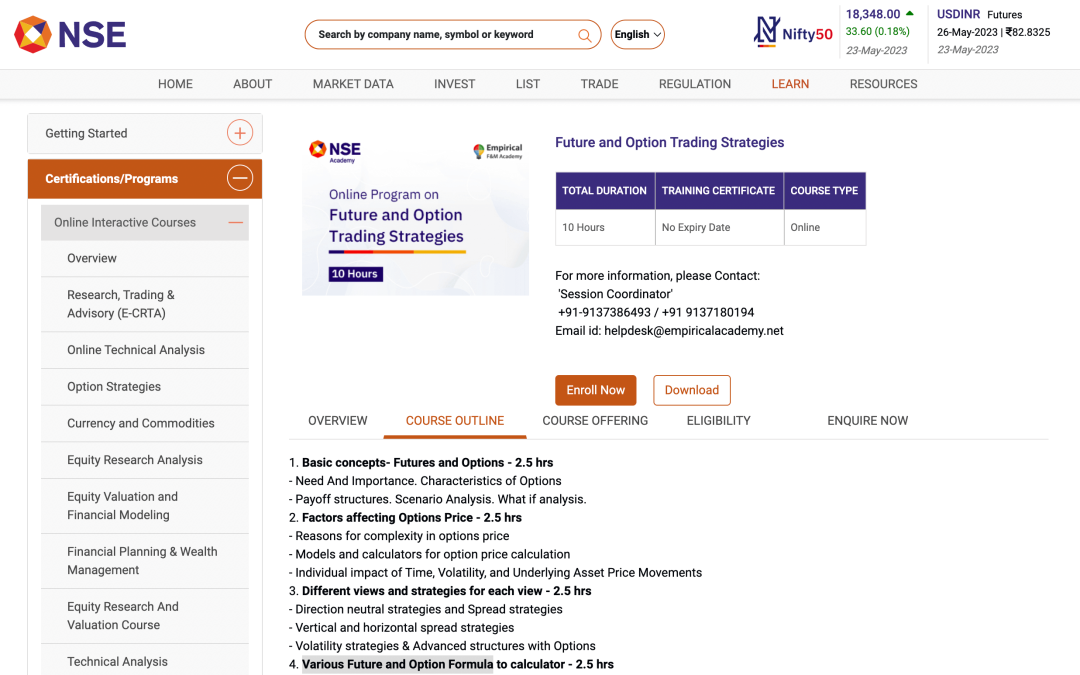Open the LEARN menu

(790, 84)
